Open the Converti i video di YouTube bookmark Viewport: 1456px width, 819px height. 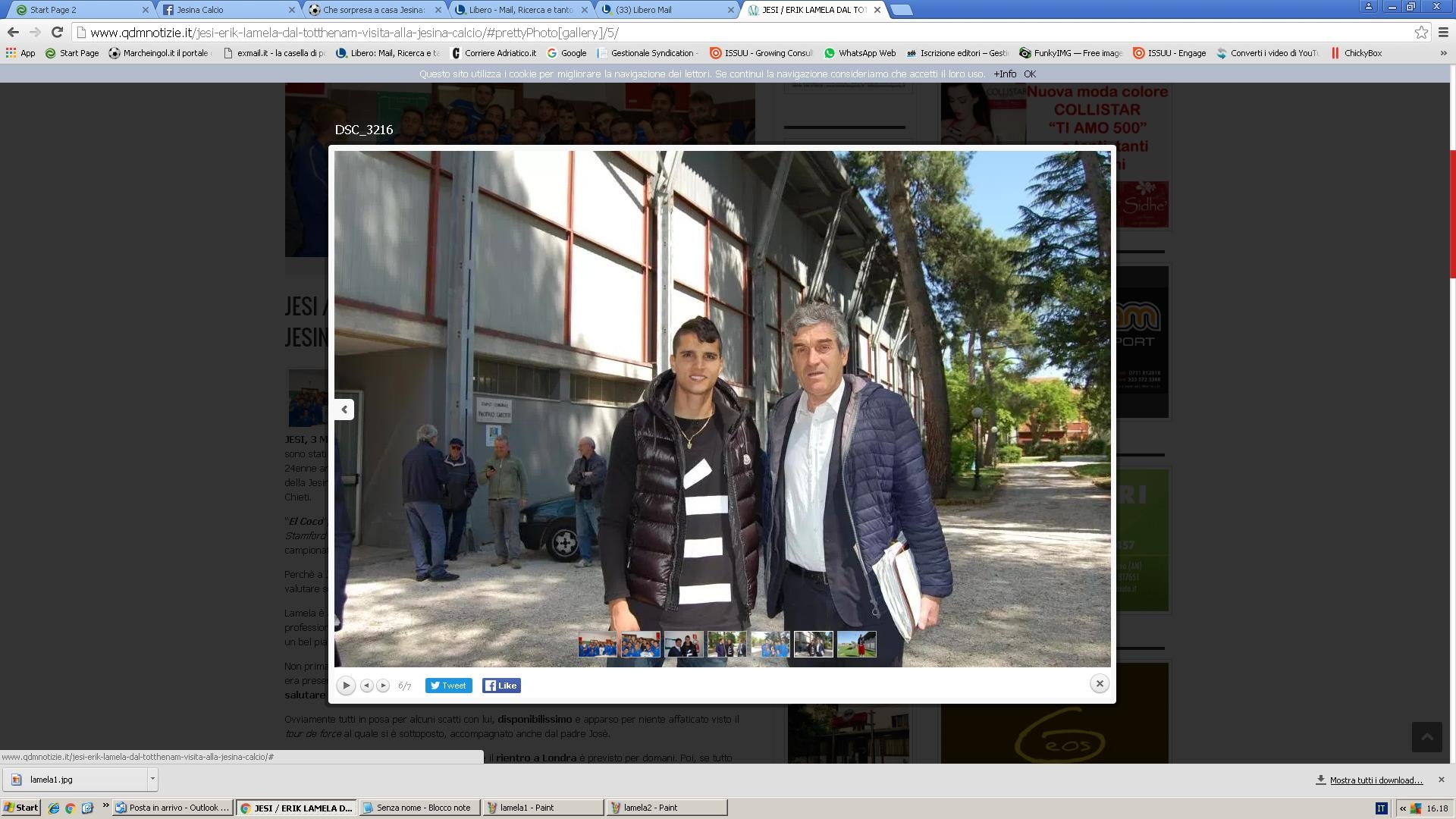pyautogui.click(x=1268, y=53)
